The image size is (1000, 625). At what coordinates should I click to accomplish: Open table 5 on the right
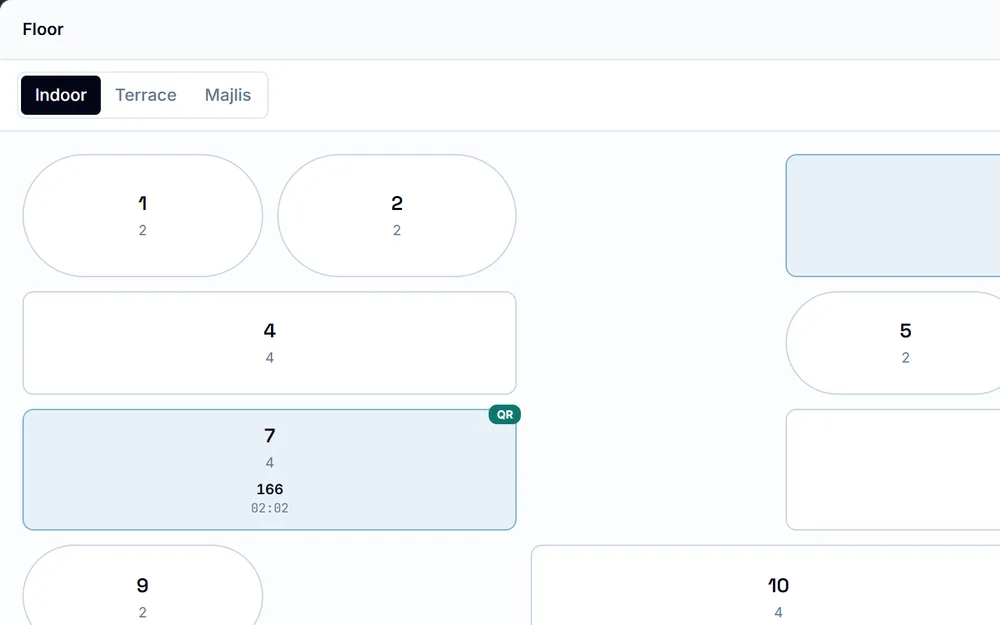(x=893, y=343)
